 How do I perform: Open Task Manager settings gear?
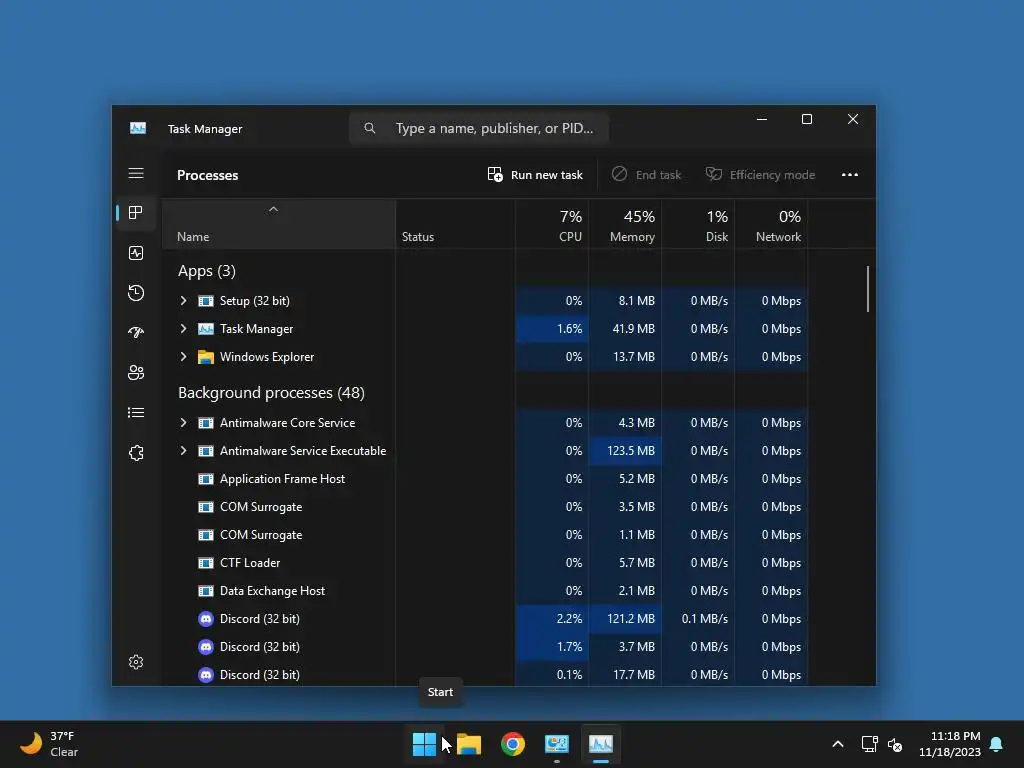coord(136,662)
